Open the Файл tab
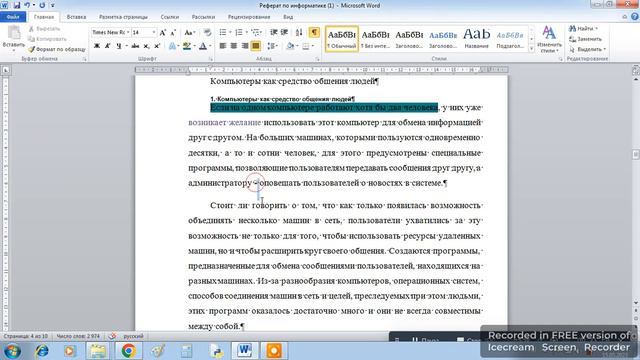The width and height of the screenshot is (640, 360). [13, 17]
